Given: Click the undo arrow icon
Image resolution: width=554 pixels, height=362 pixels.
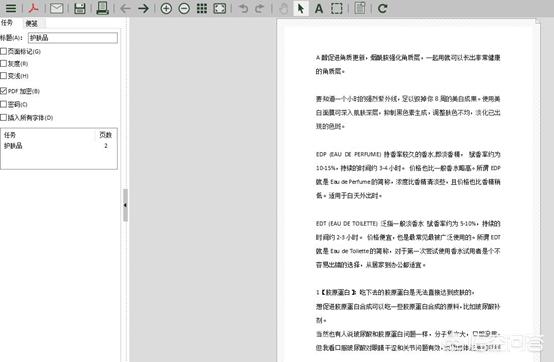Looking at the screenshot, I should 243,8.
